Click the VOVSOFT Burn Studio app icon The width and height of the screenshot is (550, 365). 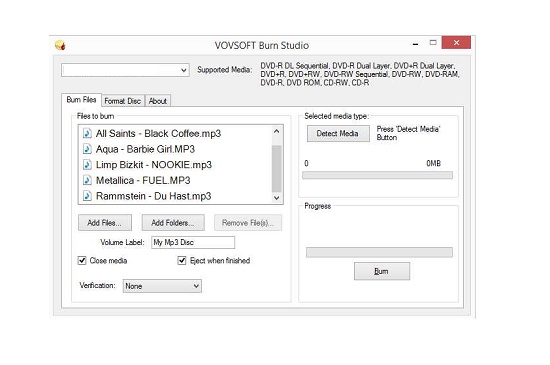(60, 45)
